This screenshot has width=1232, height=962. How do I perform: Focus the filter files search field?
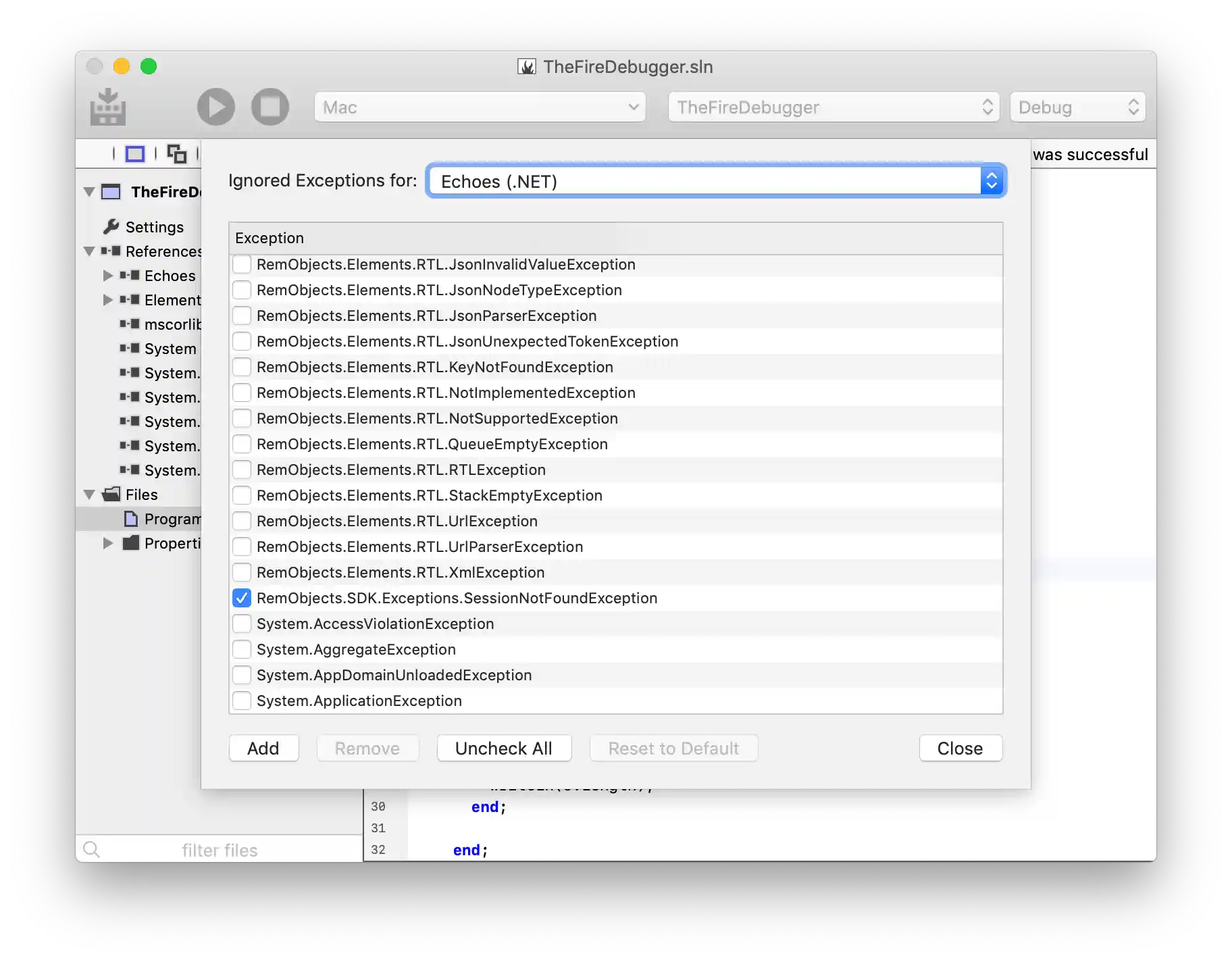(220, 849)
